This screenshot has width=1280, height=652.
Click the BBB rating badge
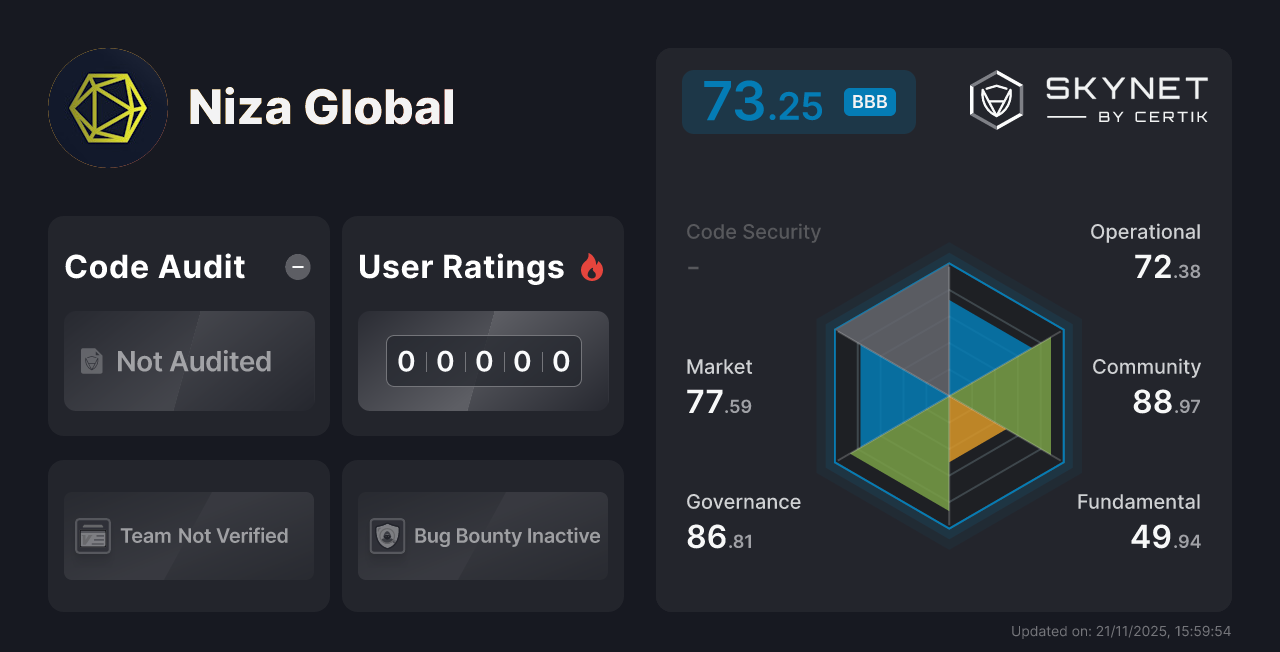pyautogui.click(x=868, y=101)
